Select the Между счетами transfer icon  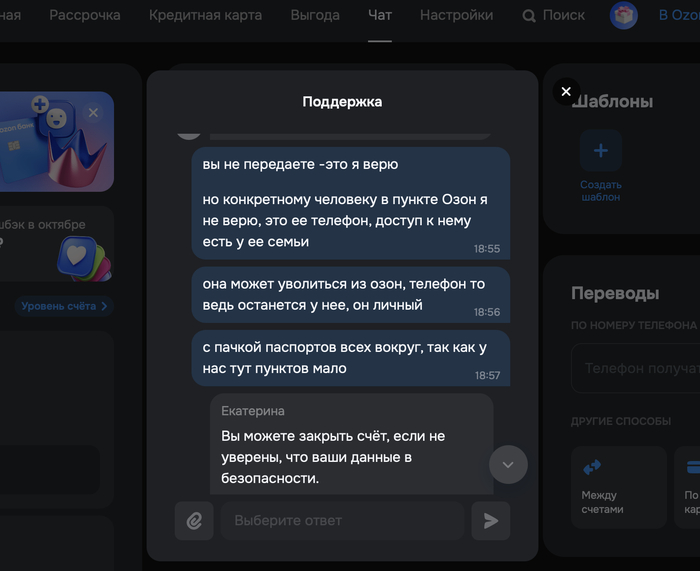(592, 467)
